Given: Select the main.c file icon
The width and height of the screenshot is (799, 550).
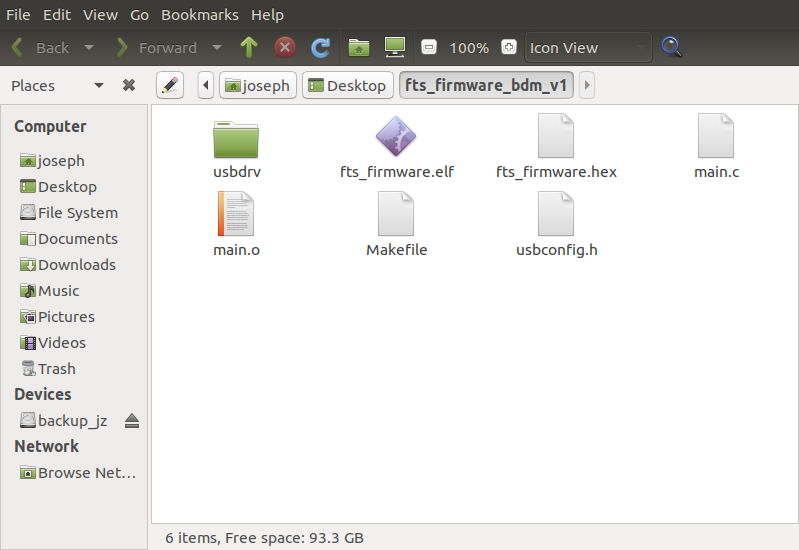Looking at the screenshot, I should (716, 136).
